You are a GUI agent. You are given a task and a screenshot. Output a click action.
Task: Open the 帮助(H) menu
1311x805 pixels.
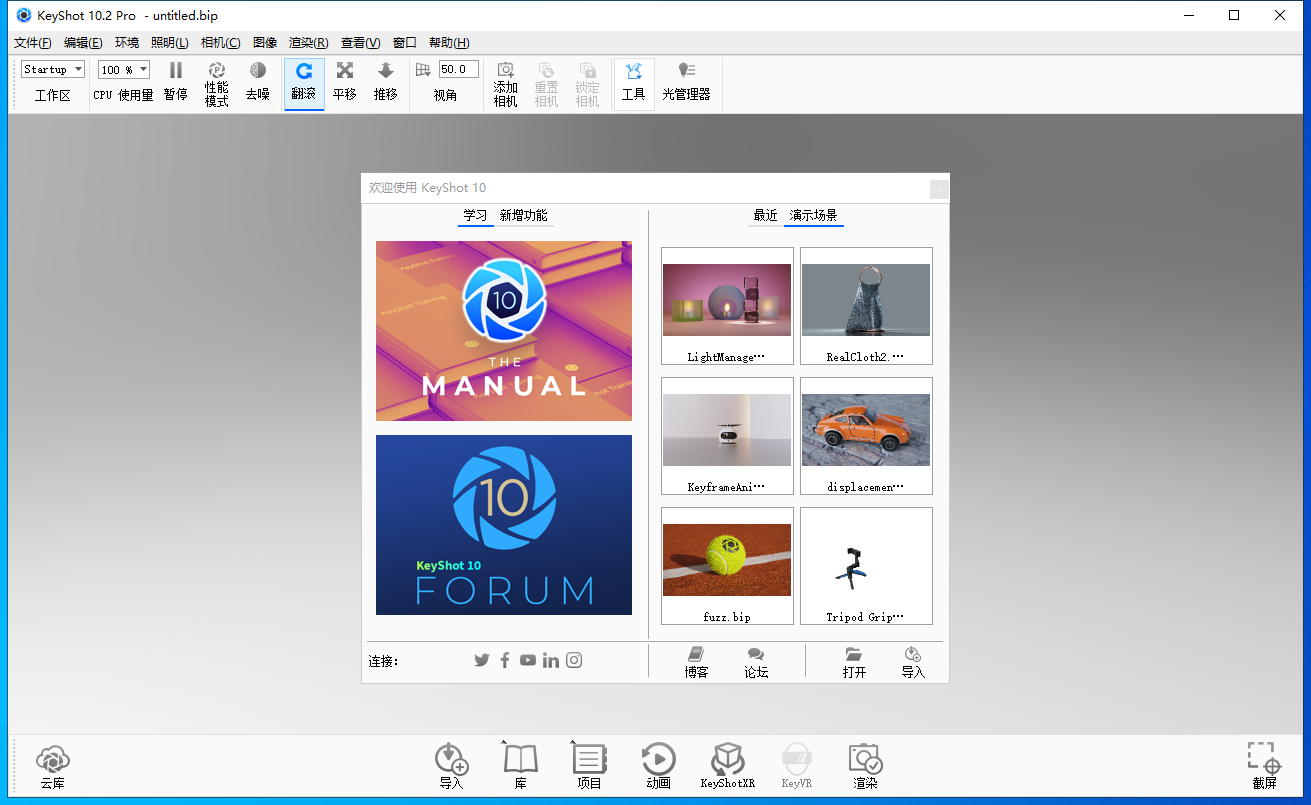tap(449, 43)
